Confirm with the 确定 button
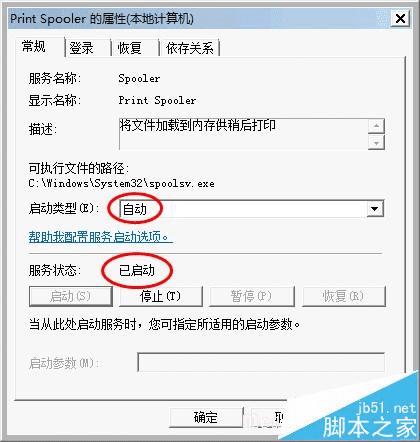The width and height of the screenshot is (420, 442). pos(206,417)
